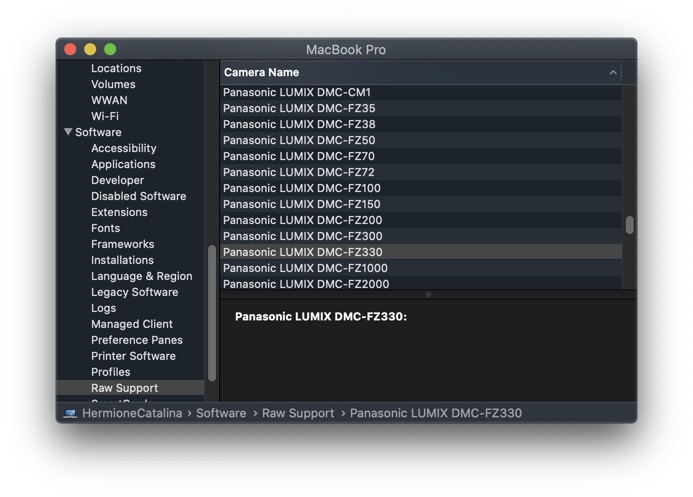Screen dimensions: 693x497
Task: Click Software in the path bar
Action: point(221,413)
